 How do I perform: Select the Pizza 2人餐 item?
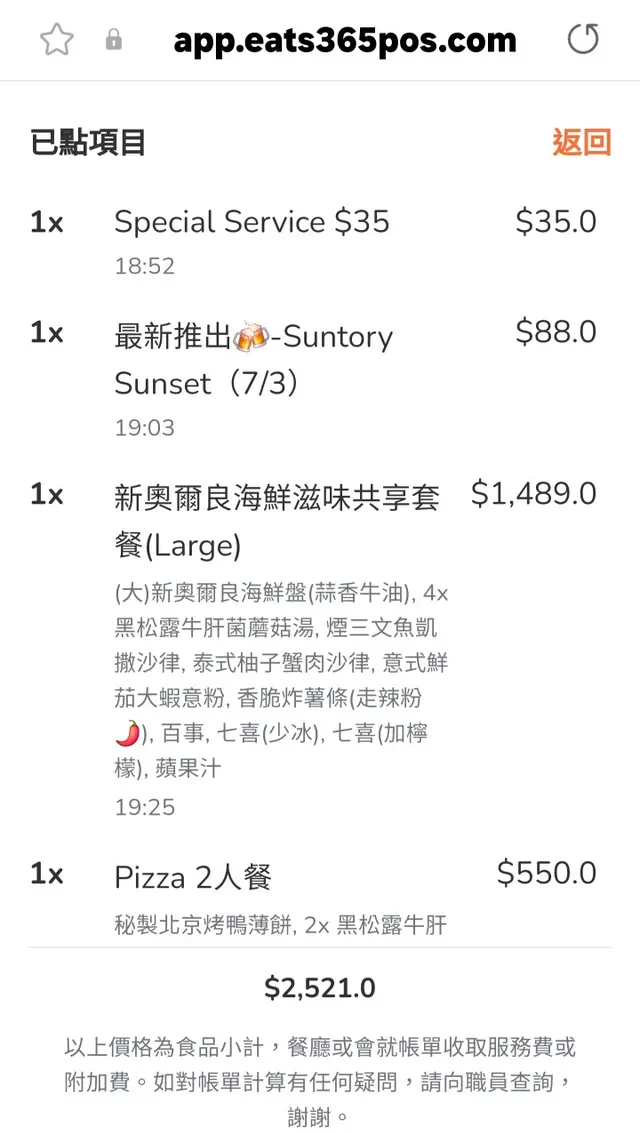193,878
